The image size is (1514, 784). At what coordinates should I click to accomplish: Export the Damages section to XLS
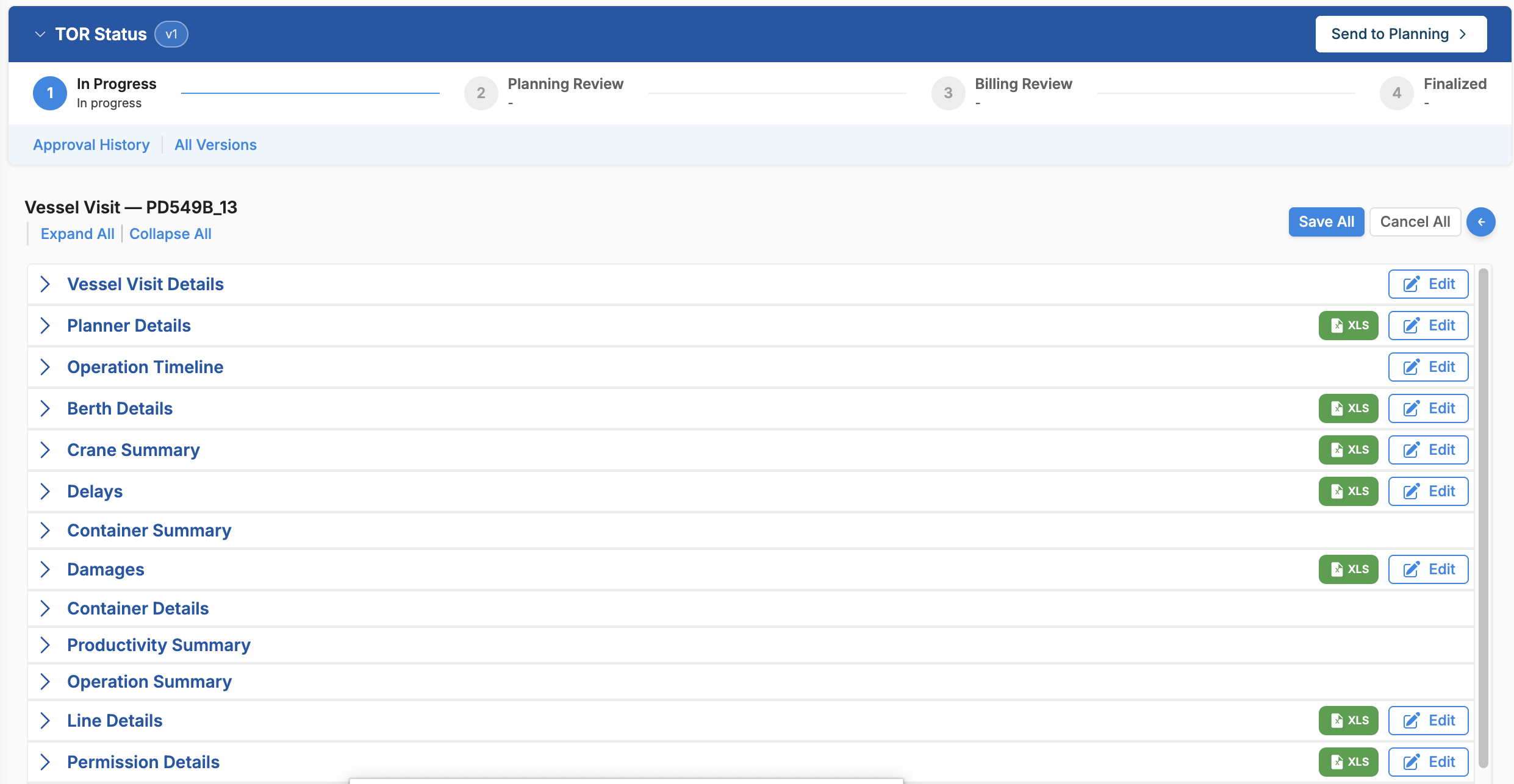click(1348, 569)
